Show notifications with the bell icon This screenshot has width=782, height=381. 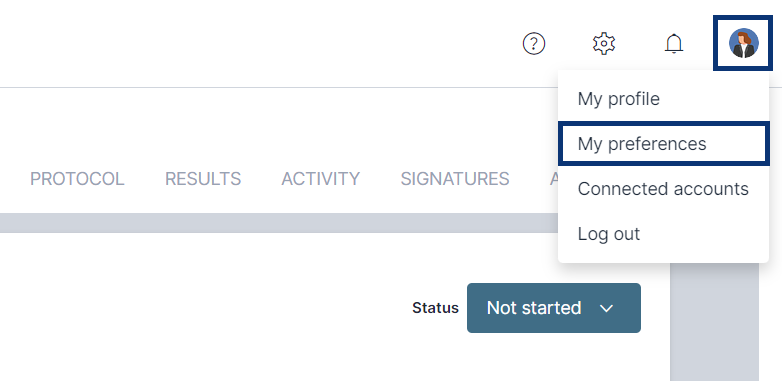pyautogui.click(x=674, y=44)
